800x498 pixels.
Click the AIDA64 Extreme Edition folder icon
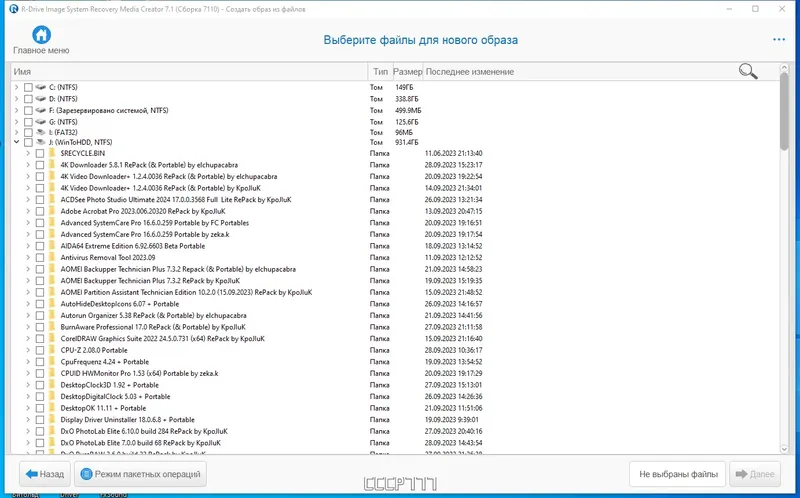tap(52, 246)
